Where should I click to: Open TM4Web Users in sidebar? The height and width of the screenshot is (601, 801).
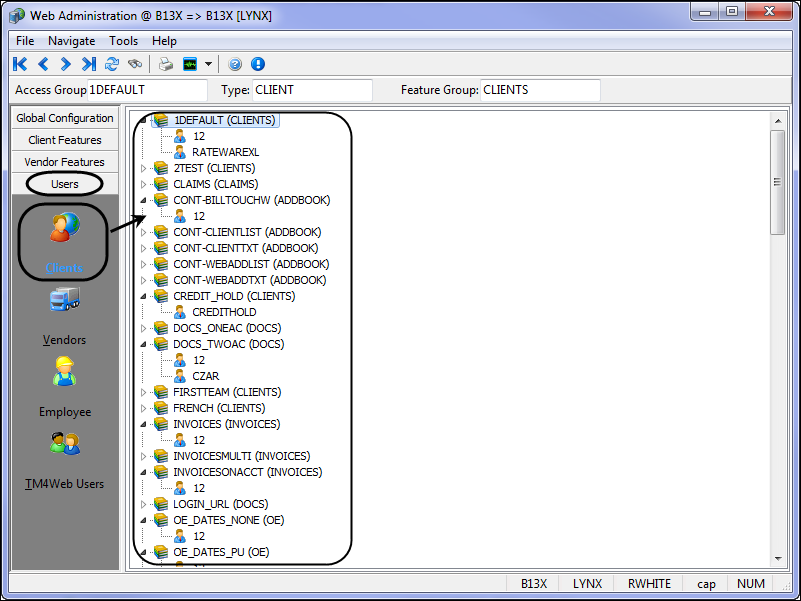click(64, 444)
